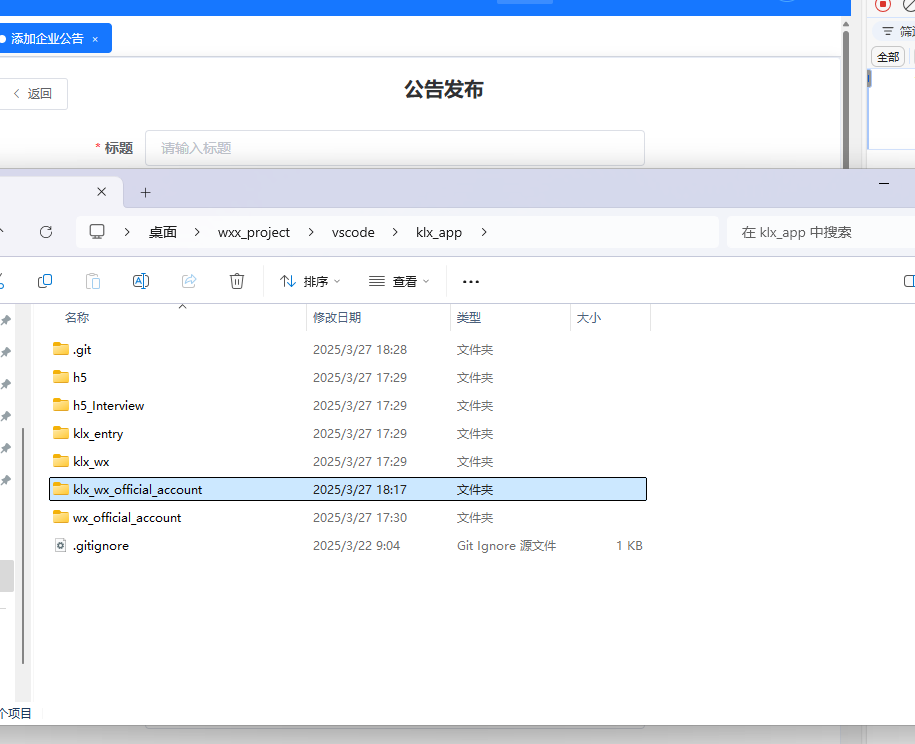Close the current Explorer tab

(101, 192)
